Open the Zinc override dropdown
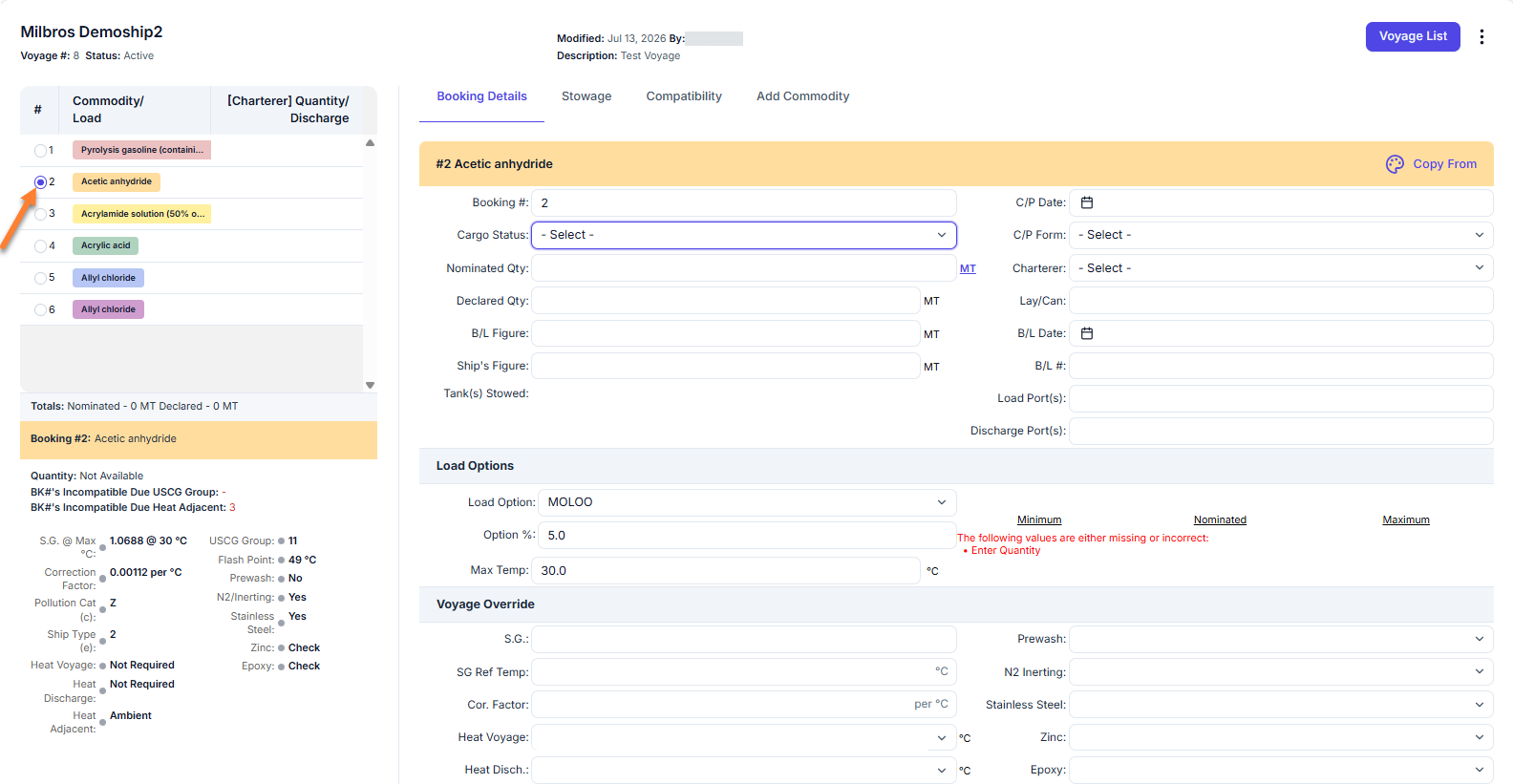 (1281, 737)
